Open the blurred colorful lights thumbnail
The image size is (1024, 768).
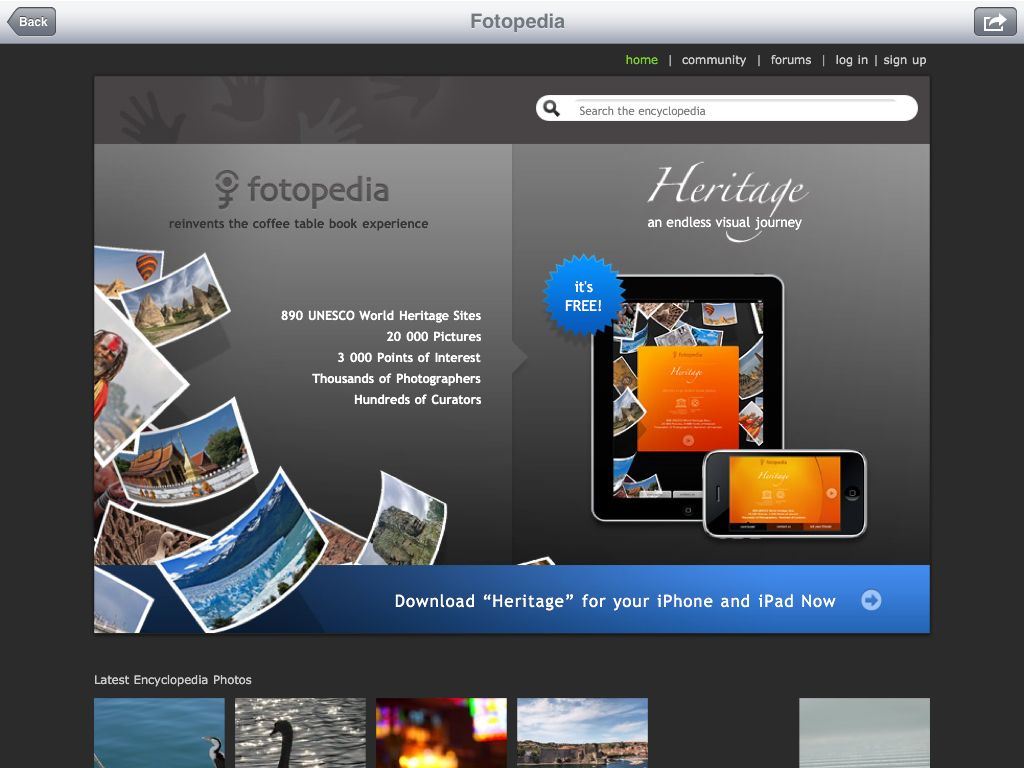pos(441,733)
